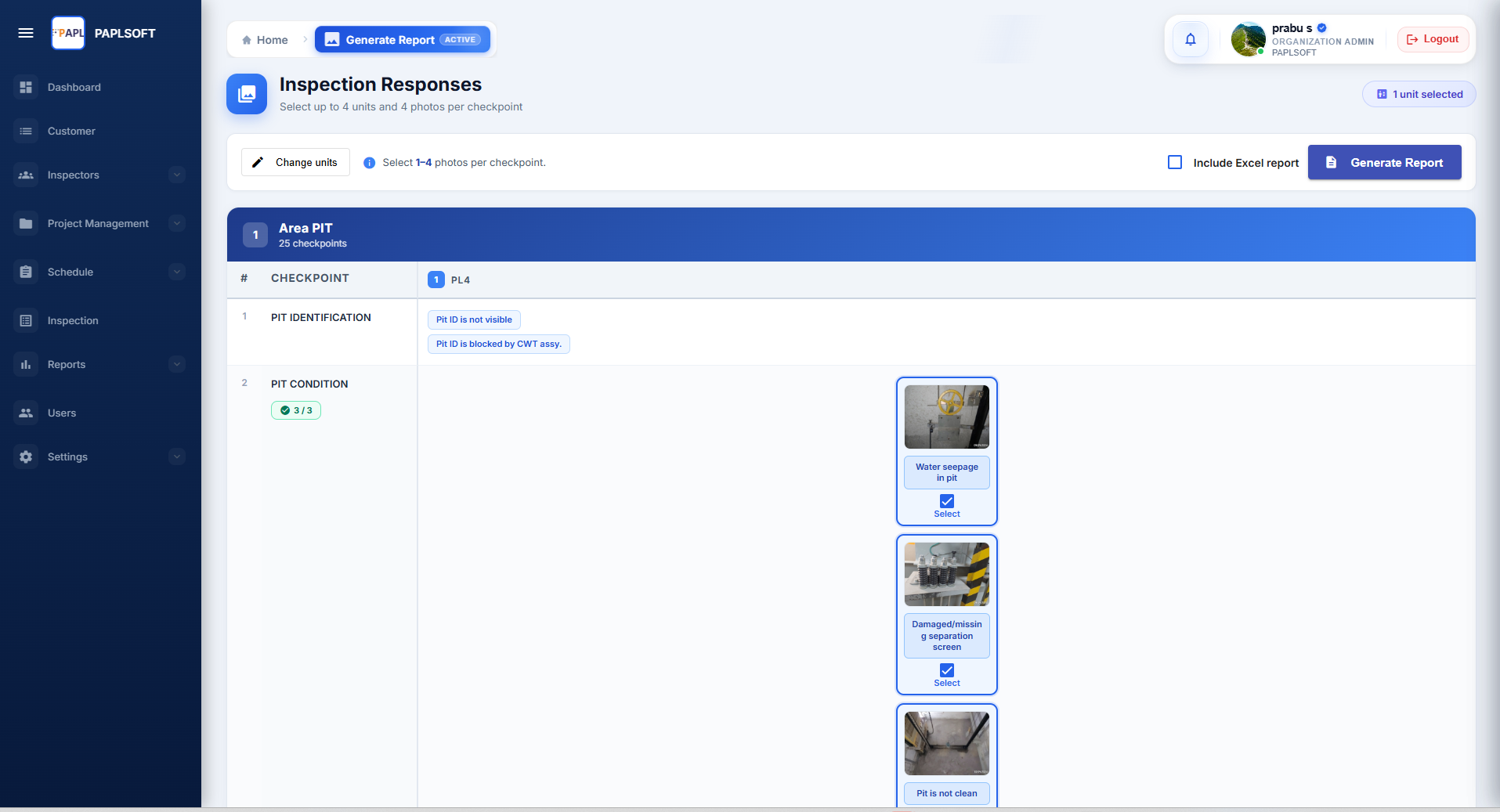Expand the Inspectors submenu chevron

177,175
